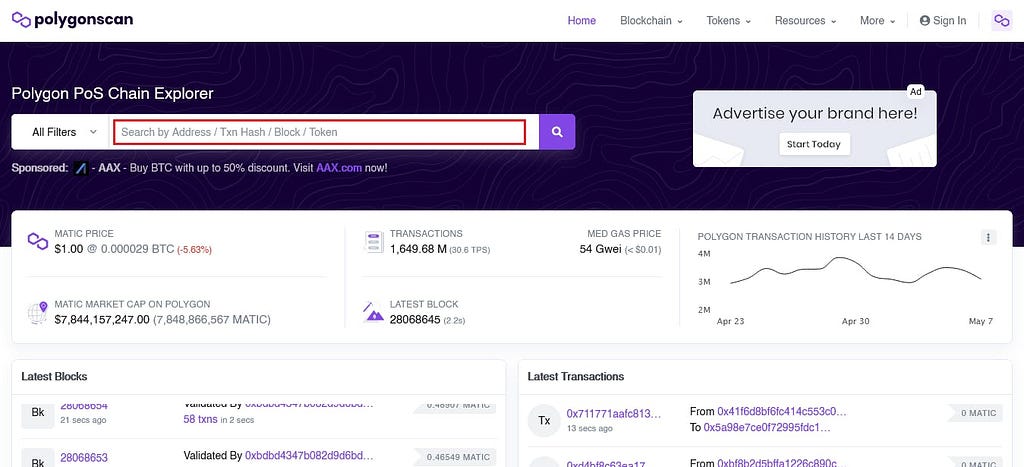The height and width of the screenshot is (467, 1024).
Task: Focus the address search input field
Action: point(319,132)
